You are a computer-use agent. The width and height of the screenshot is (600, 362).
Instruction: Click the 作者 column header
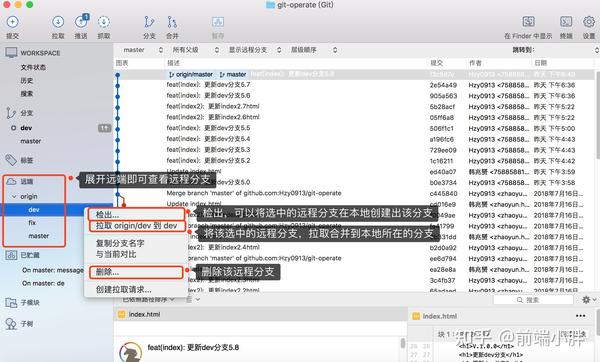tap(475, 63)
